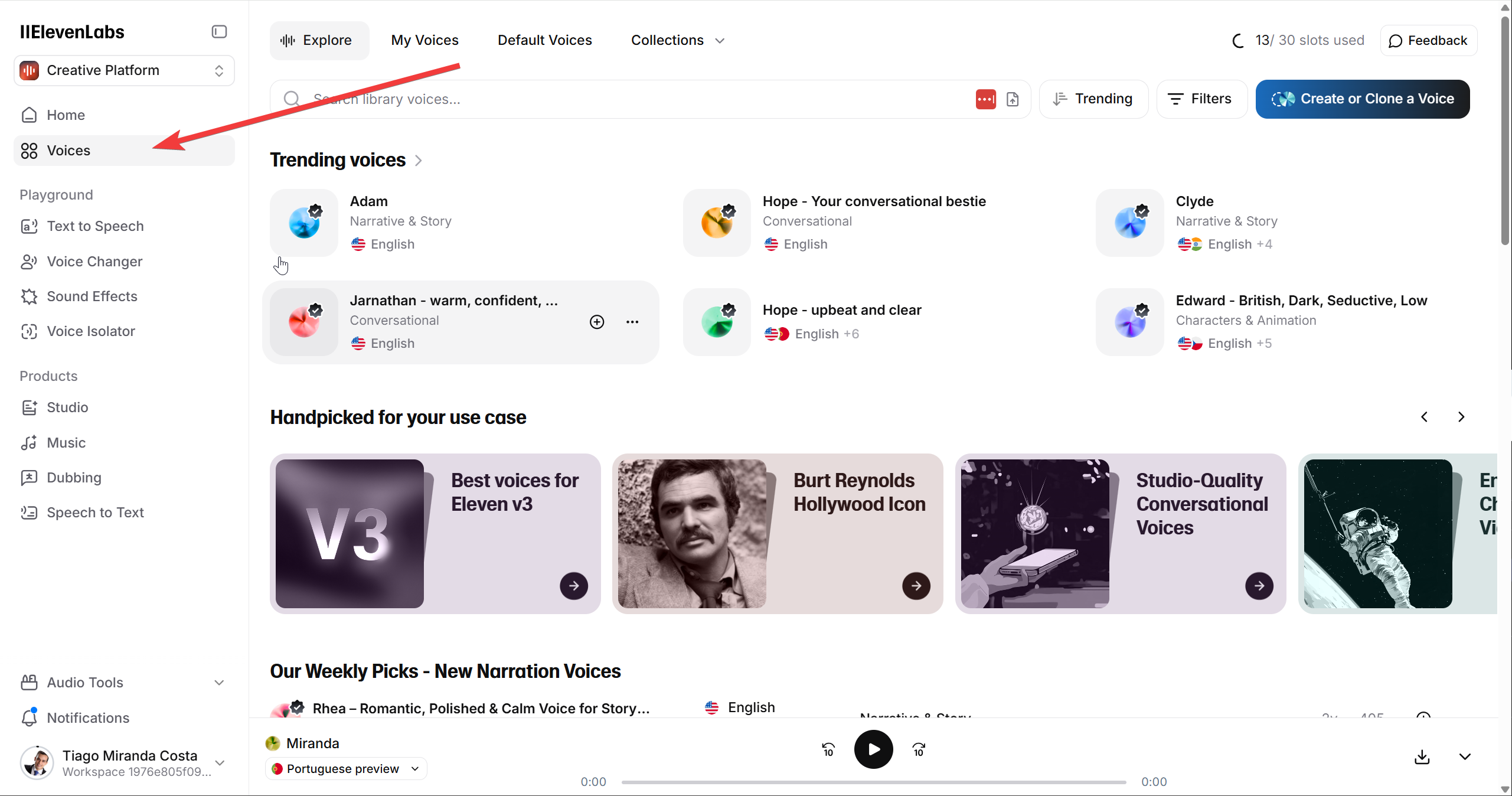Play Clyde voice avatar preview
1512x796 pixels.
click(x=1130, y=223)
